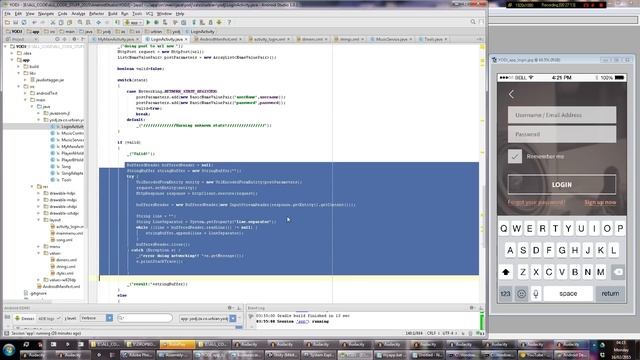Switch to the MyMainActivity.java editor tab

point(116,39)
